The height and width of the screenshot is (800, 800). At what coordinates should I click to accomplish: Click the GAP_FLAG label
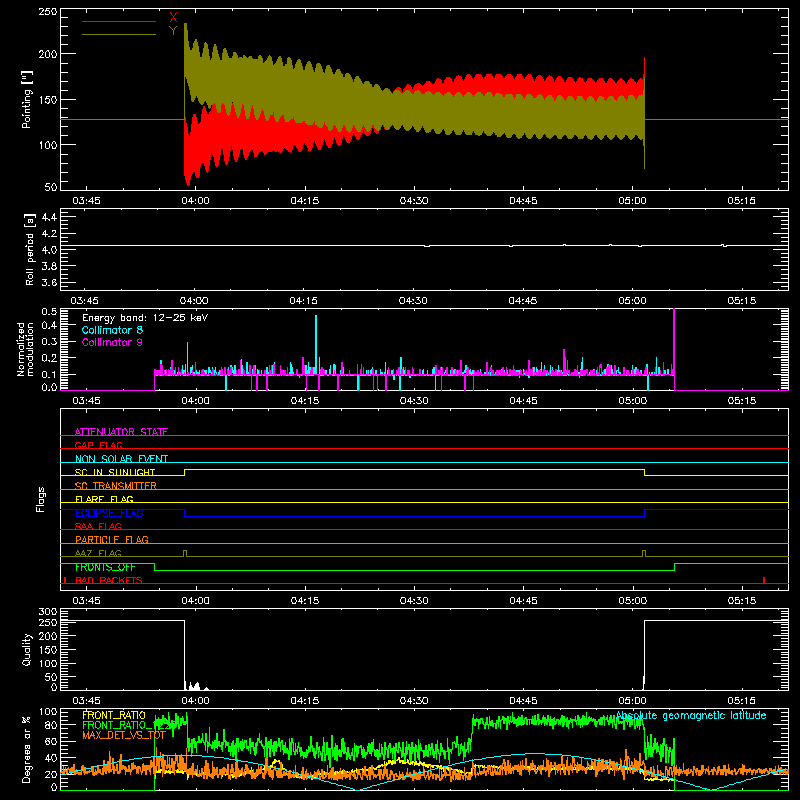tap(98, 445)
